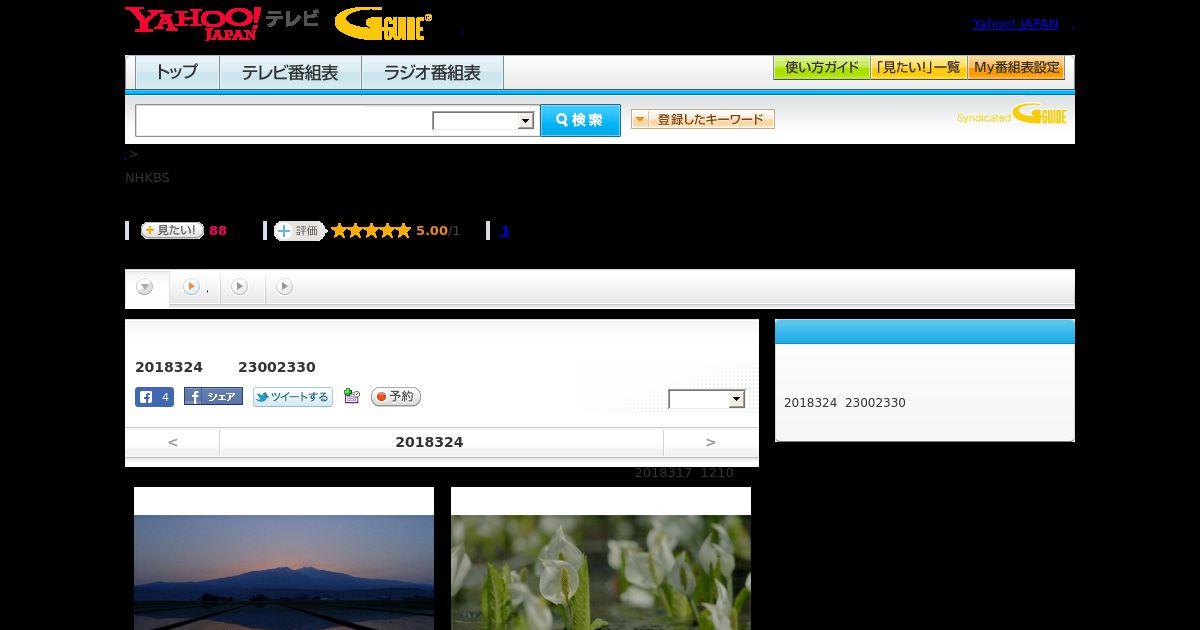Screen dimensions: 1200x630
Task: Select the fourth tab with gray play icon
Action: click(285, 287)
